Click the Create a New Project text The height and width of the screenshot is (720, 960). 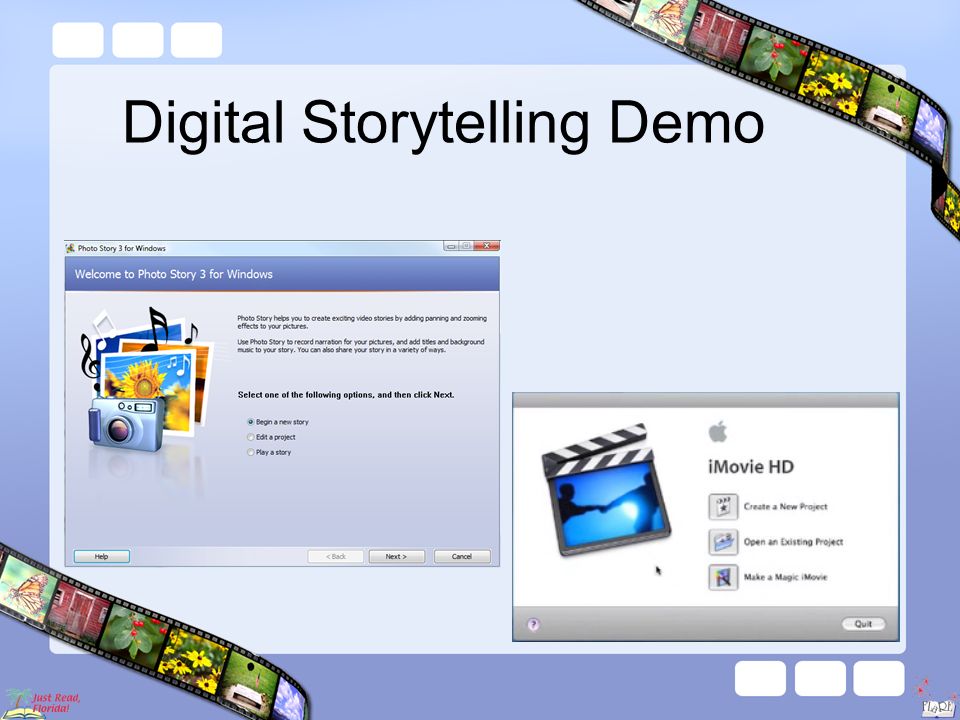(x=786, y=507)
